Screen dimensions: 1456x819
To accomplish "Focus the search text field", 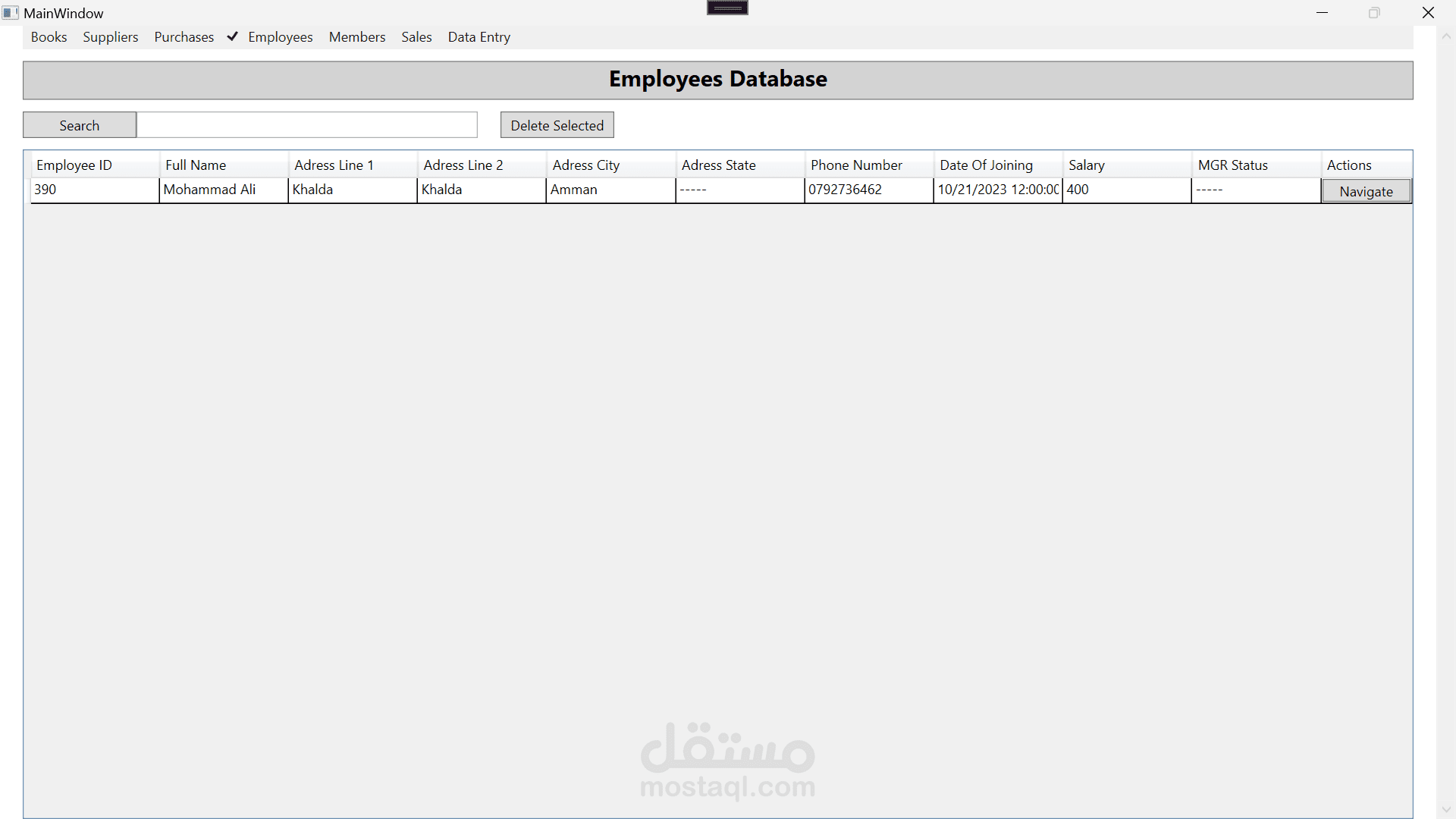I will coord(306,125).
